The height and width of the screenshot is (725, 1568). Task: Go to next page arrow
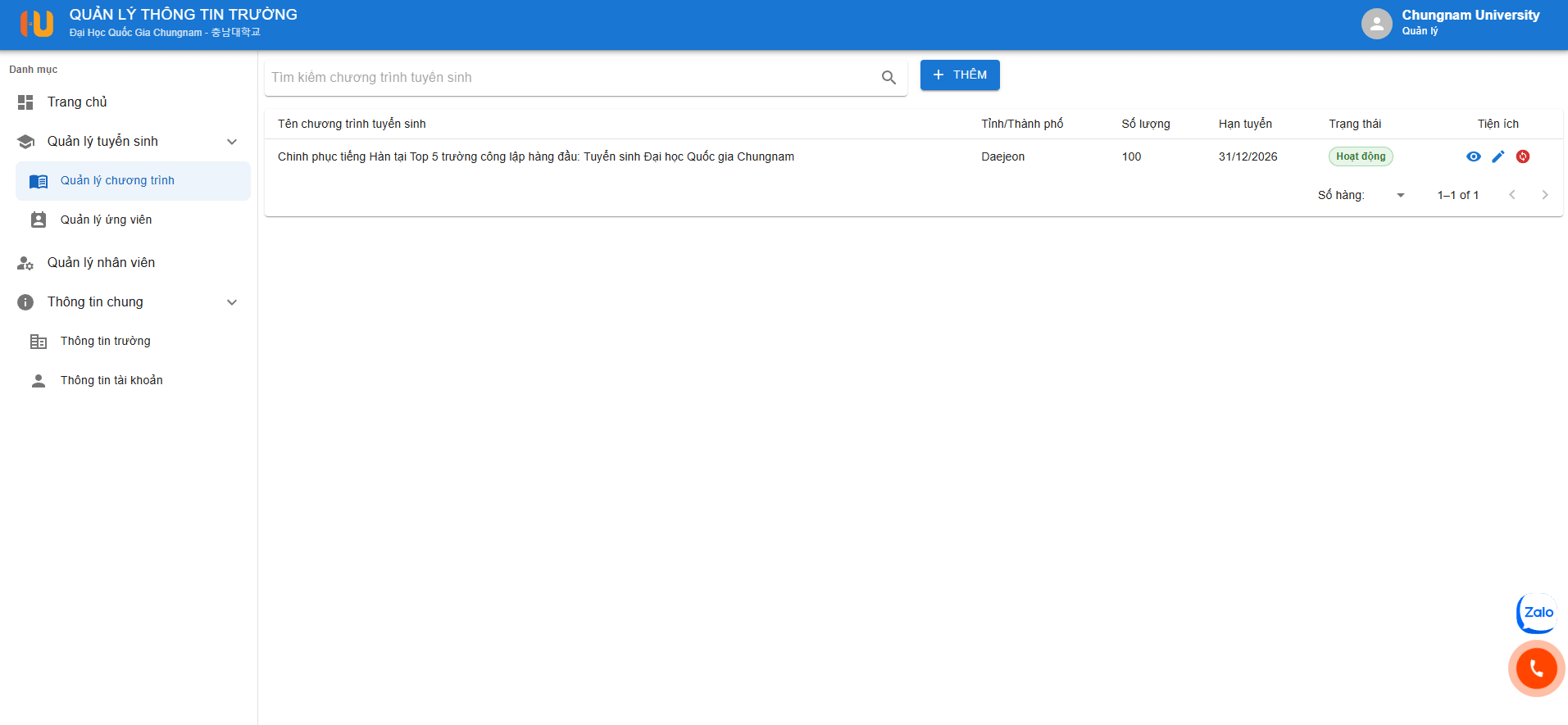pos(1544,195)
